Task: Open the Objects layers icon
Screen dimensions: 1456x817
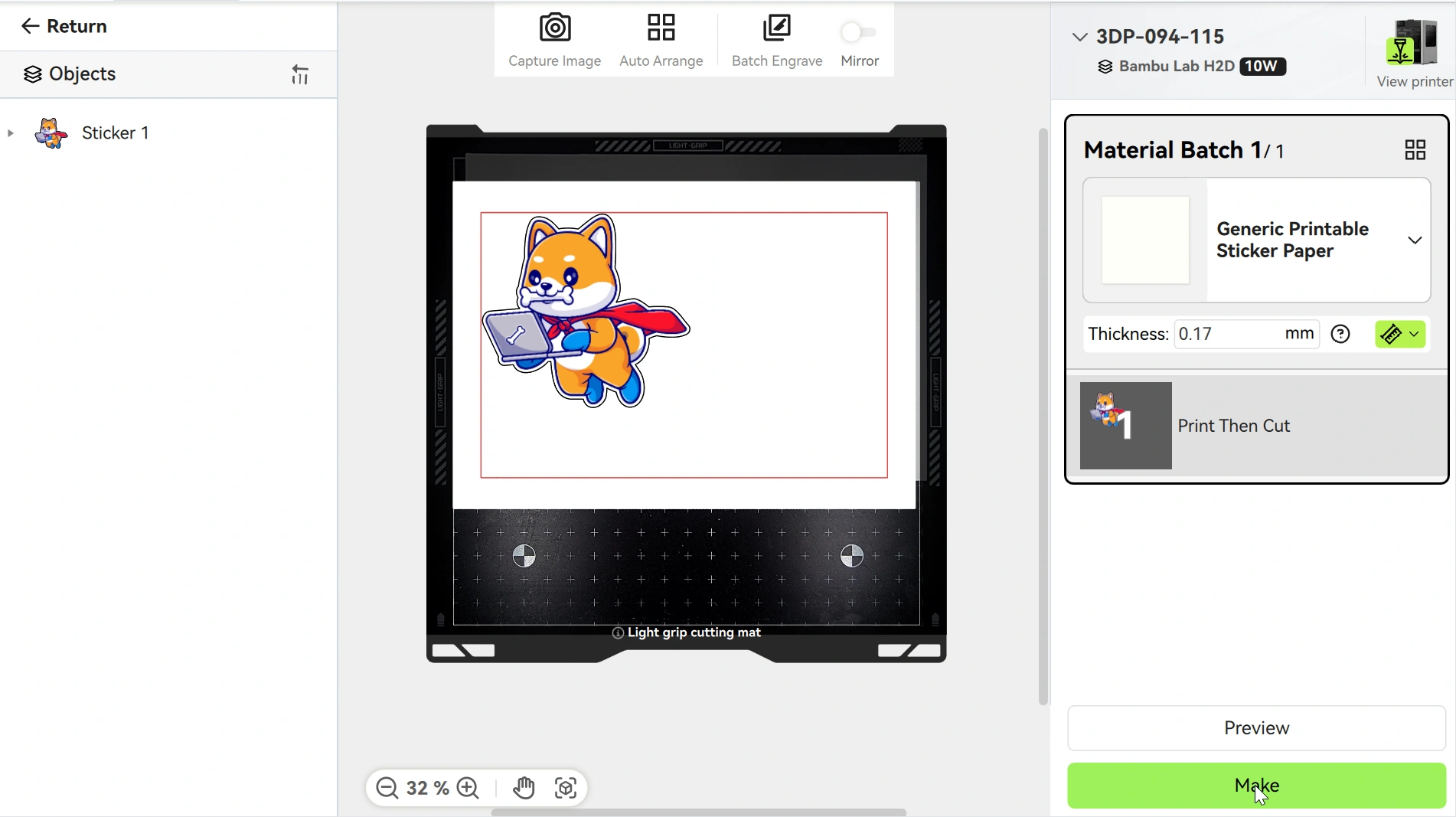Action: [32, 74]
